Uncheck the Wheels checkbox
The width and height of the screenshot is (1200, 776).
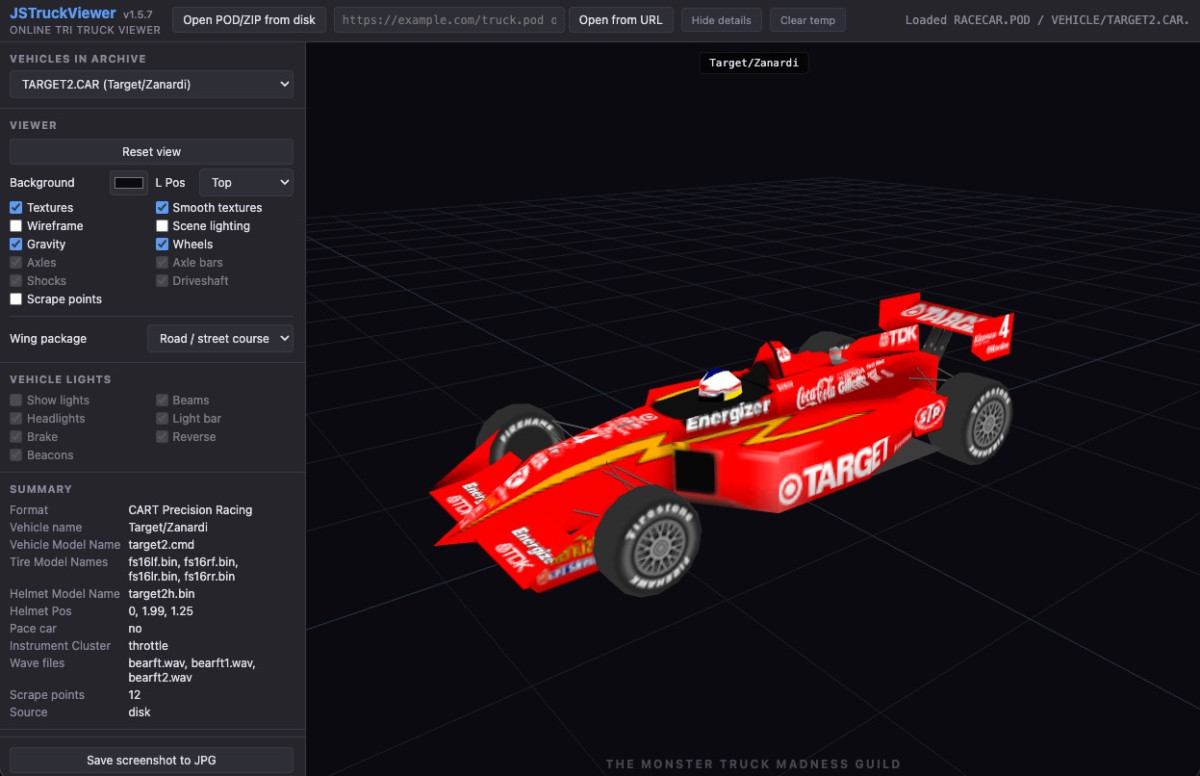(162, 244)
